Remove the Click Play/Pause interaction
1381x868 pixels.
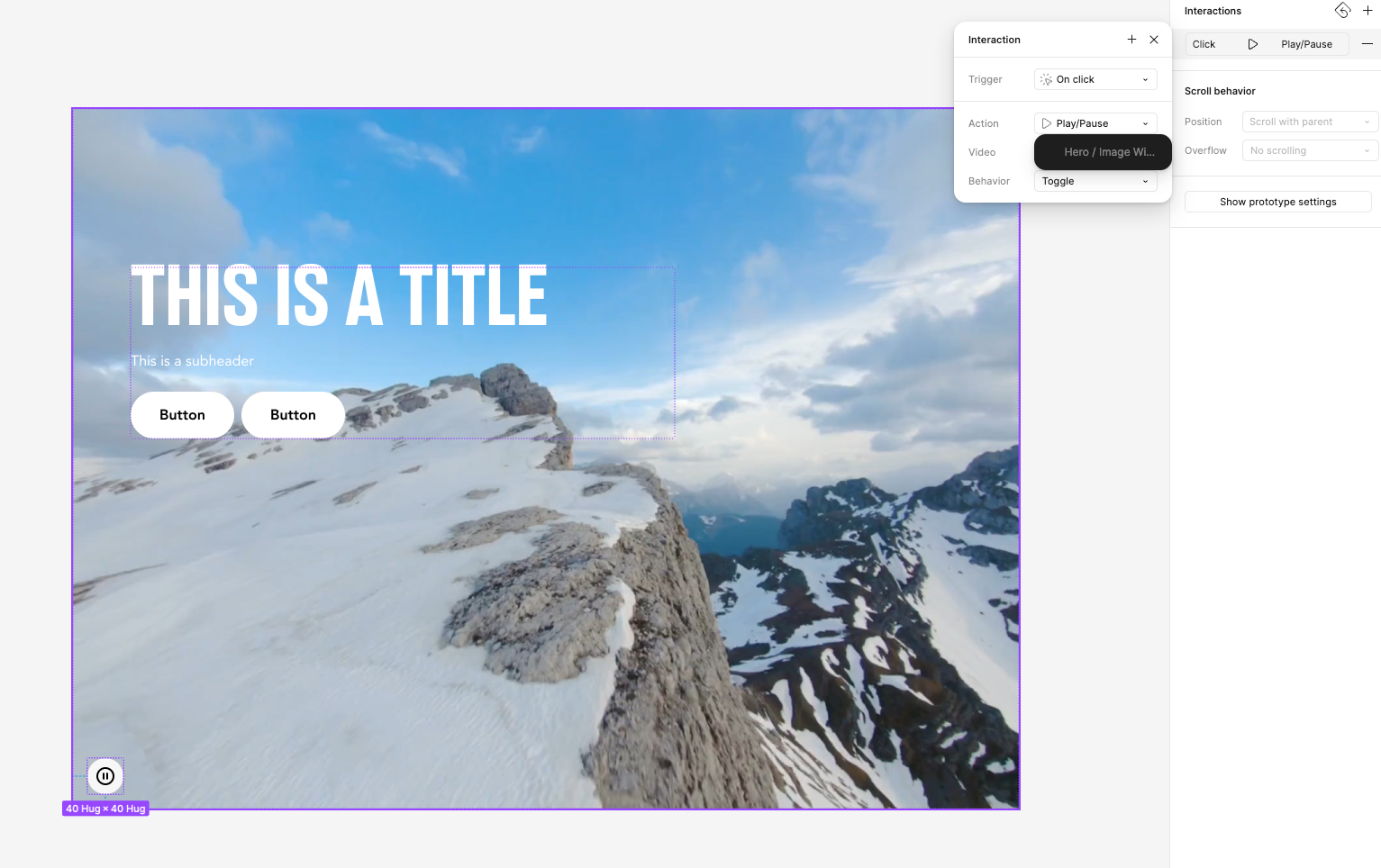1367,44
